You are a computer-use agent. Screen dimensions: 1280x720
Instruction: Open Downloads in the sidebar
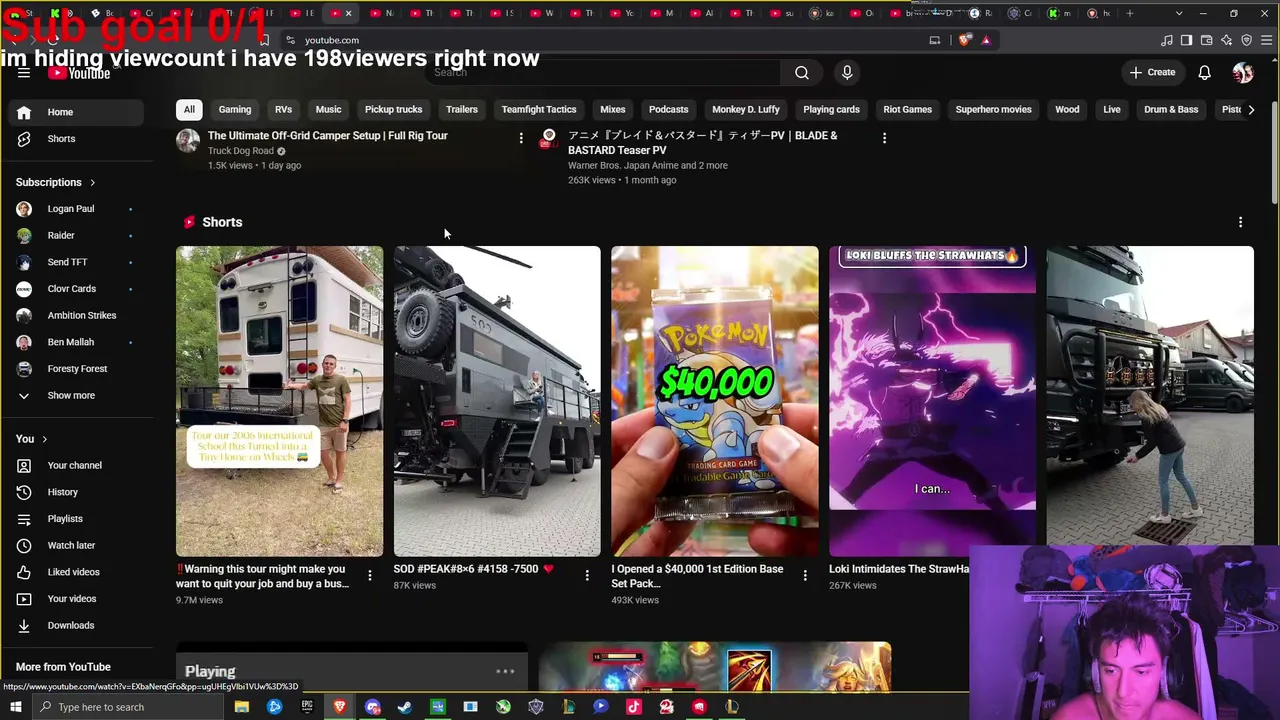click(x=74, y=625)
